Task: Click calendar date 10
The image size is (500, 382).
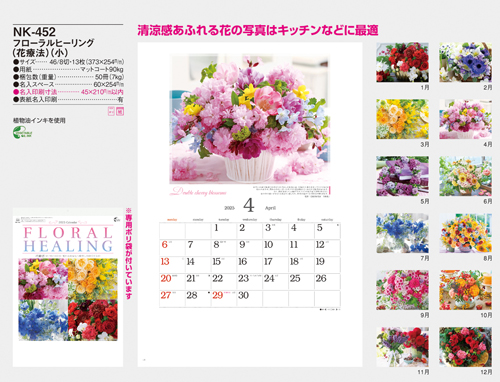Action: 268,245
